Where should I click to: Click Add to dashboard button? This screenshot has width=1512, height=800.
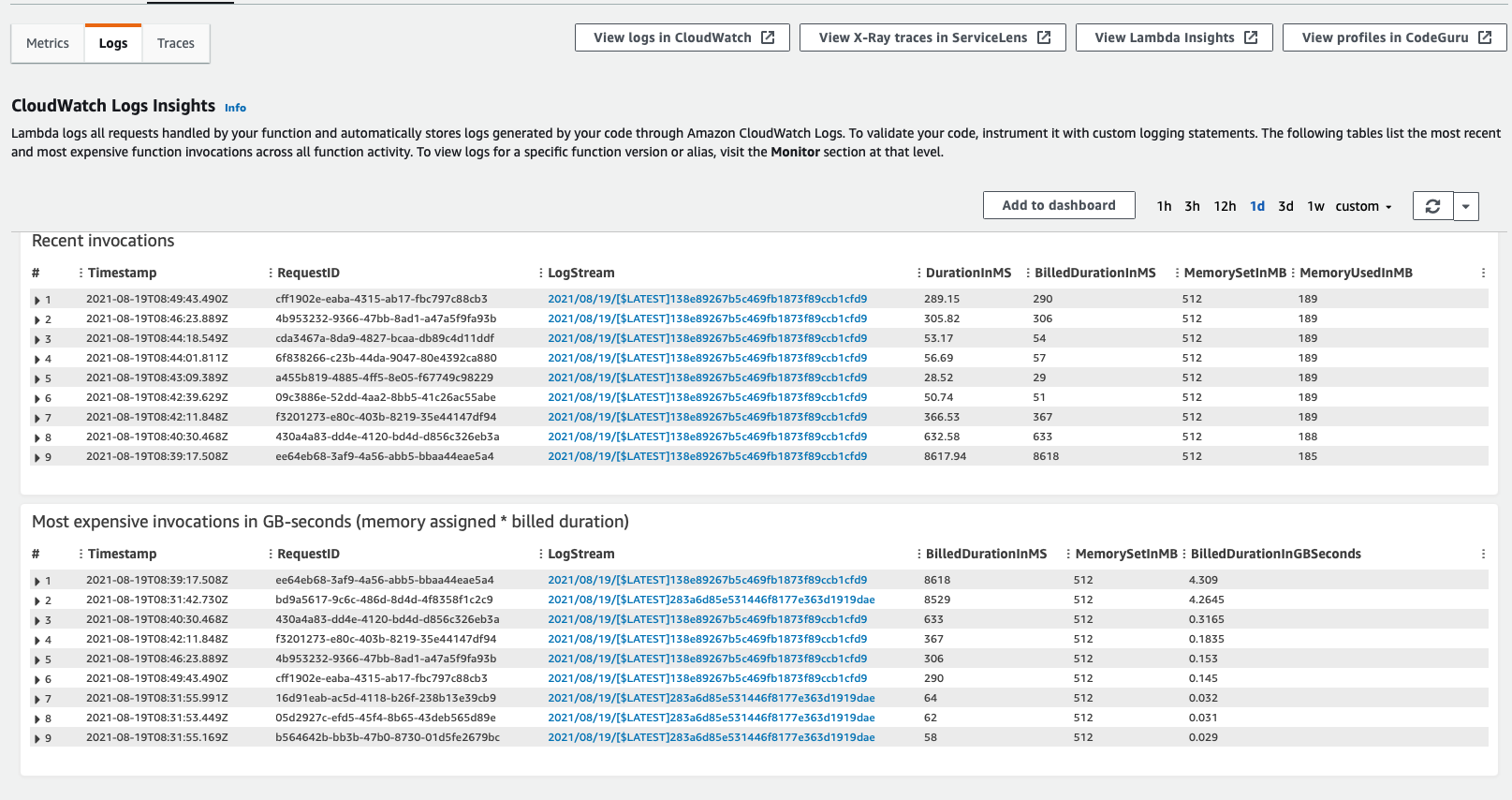coord(1059,205)
